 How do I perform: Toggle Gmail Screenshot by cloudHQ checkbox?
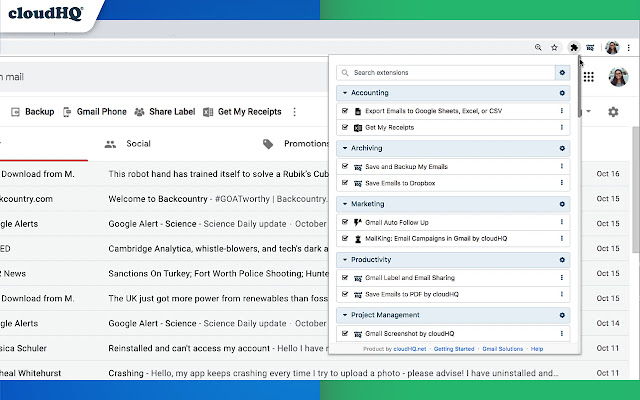(345, 333)
